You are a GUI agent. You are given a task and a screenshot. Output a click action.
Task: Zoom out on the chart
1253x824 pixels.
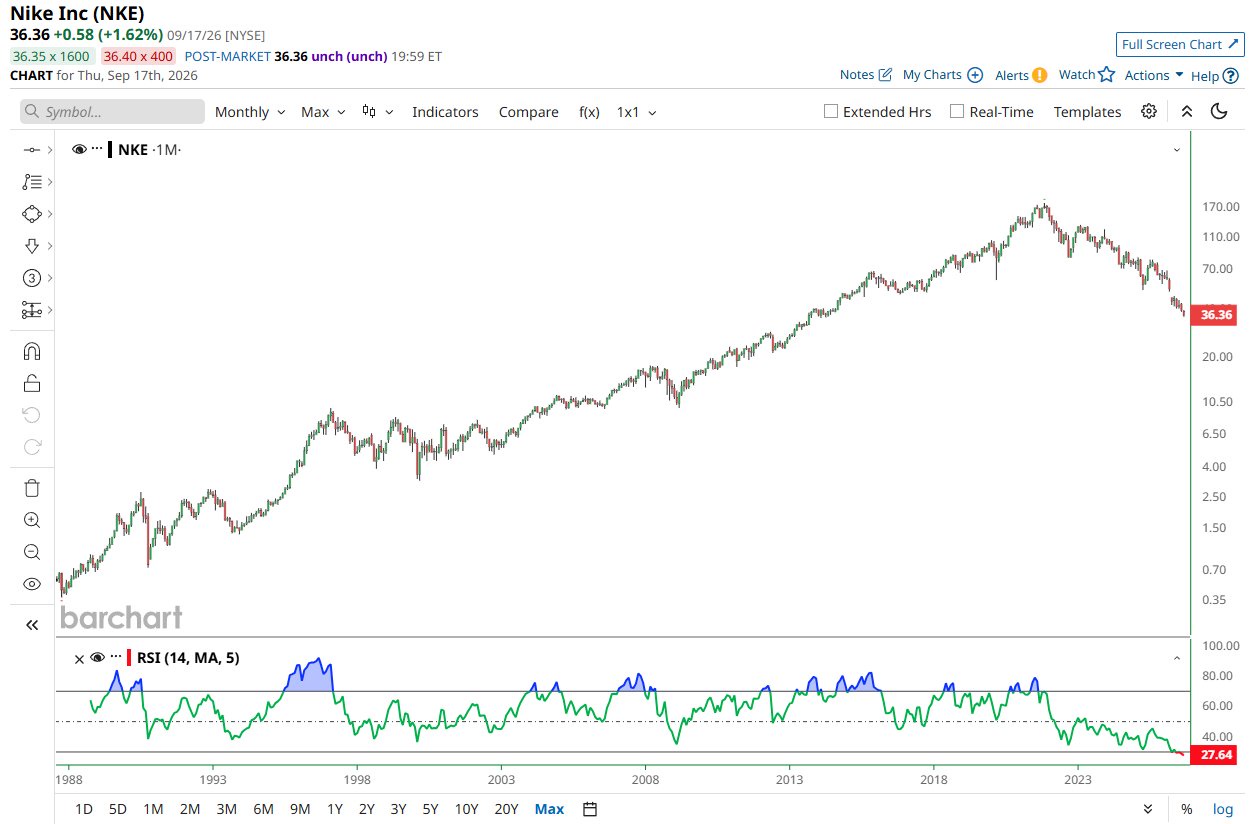pos(31,552)
